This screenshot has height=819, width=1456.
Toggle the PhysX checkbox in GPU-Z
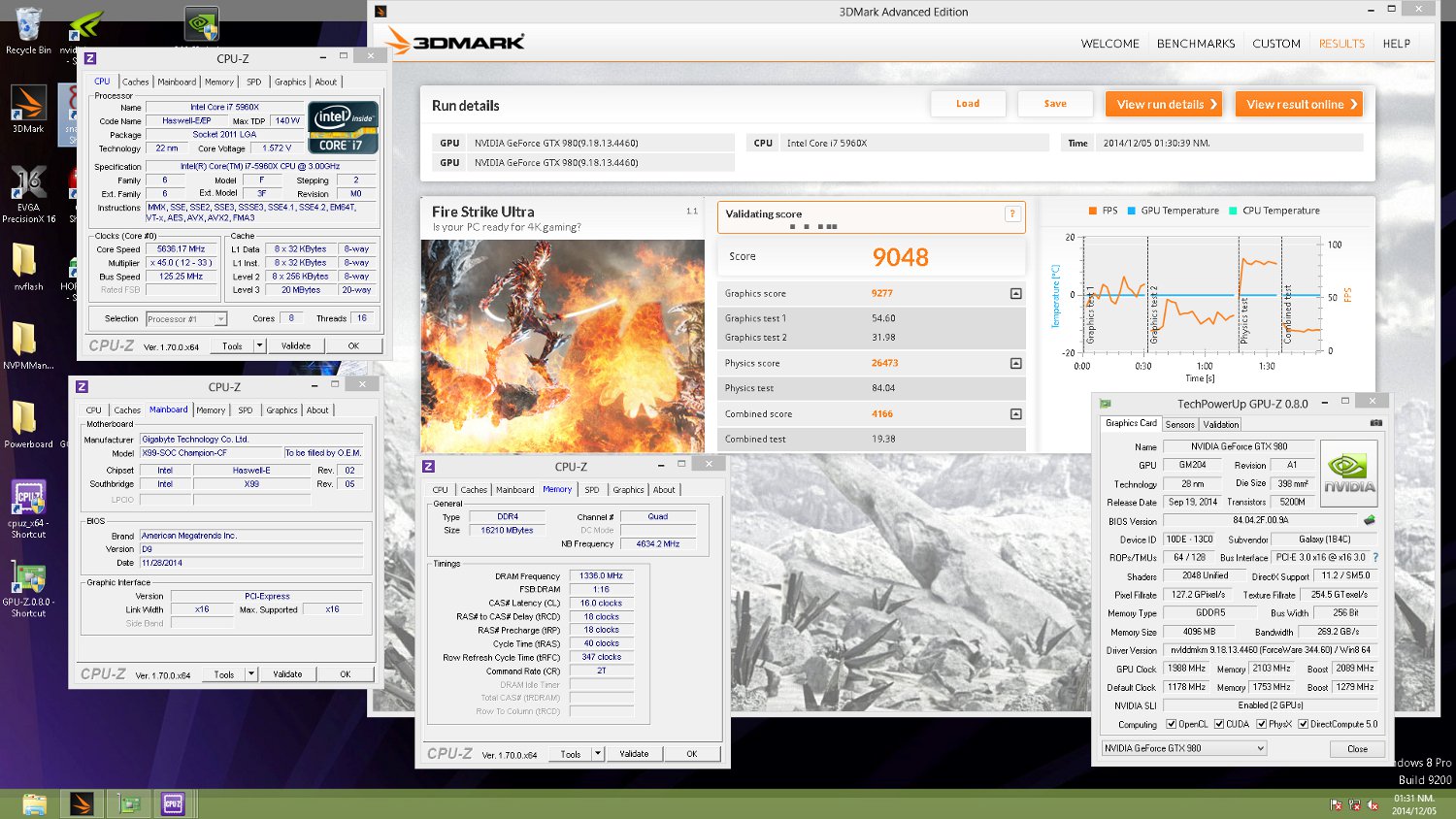click(x=1261, y=724)
